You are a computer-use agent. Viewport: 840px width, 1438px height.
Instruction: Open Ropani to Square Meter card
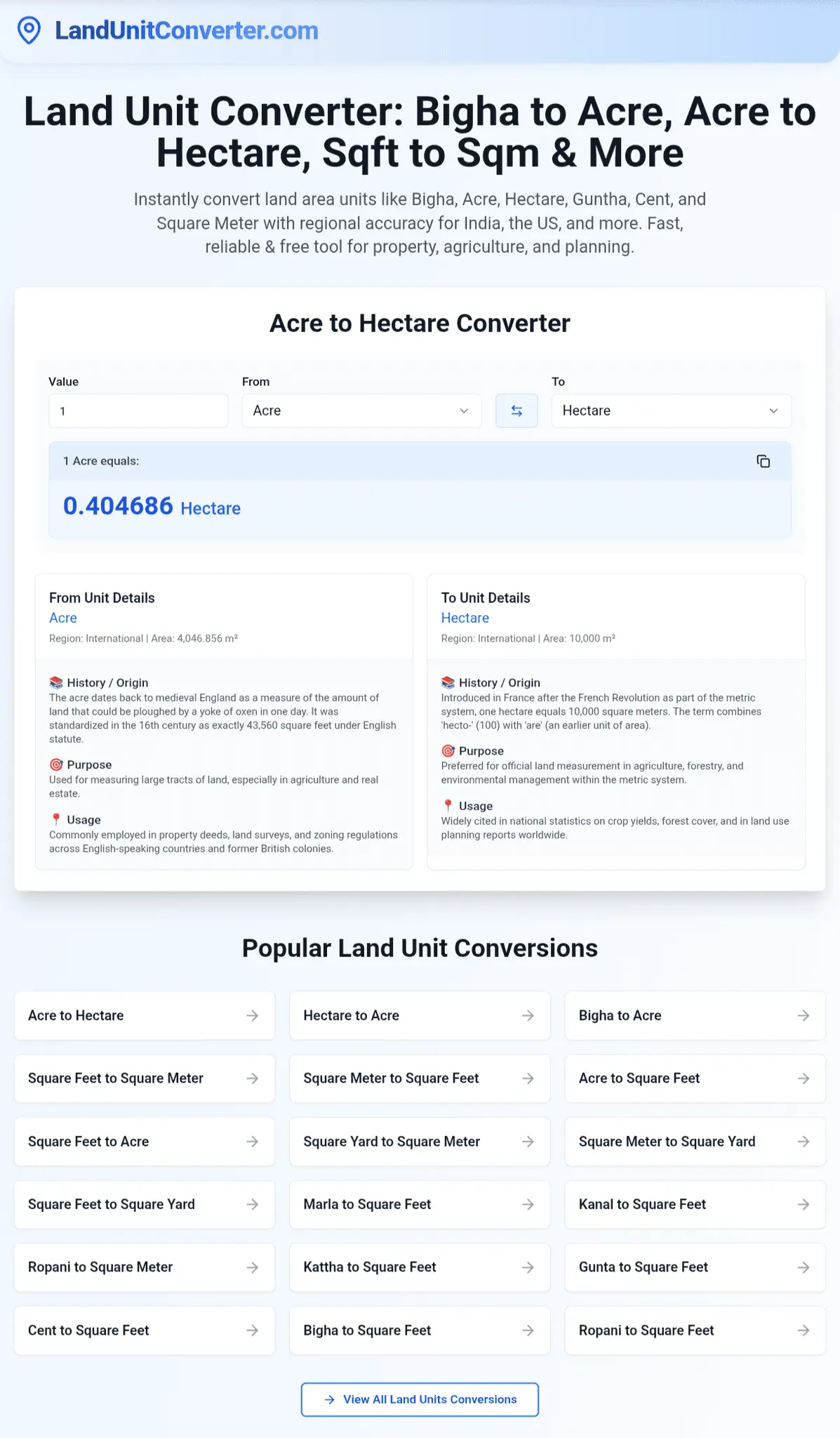(x=145, y=1267)
